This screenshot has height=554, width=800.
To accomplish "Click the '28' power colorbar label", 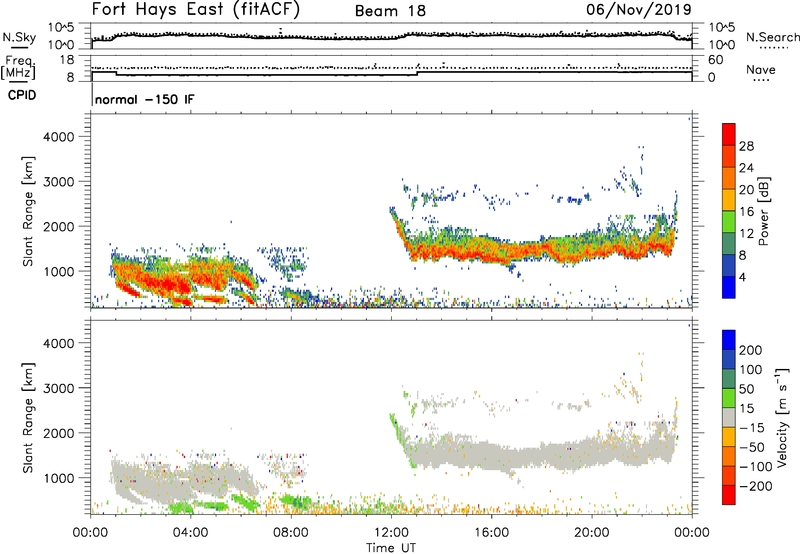I will click(x=746, y=146).
